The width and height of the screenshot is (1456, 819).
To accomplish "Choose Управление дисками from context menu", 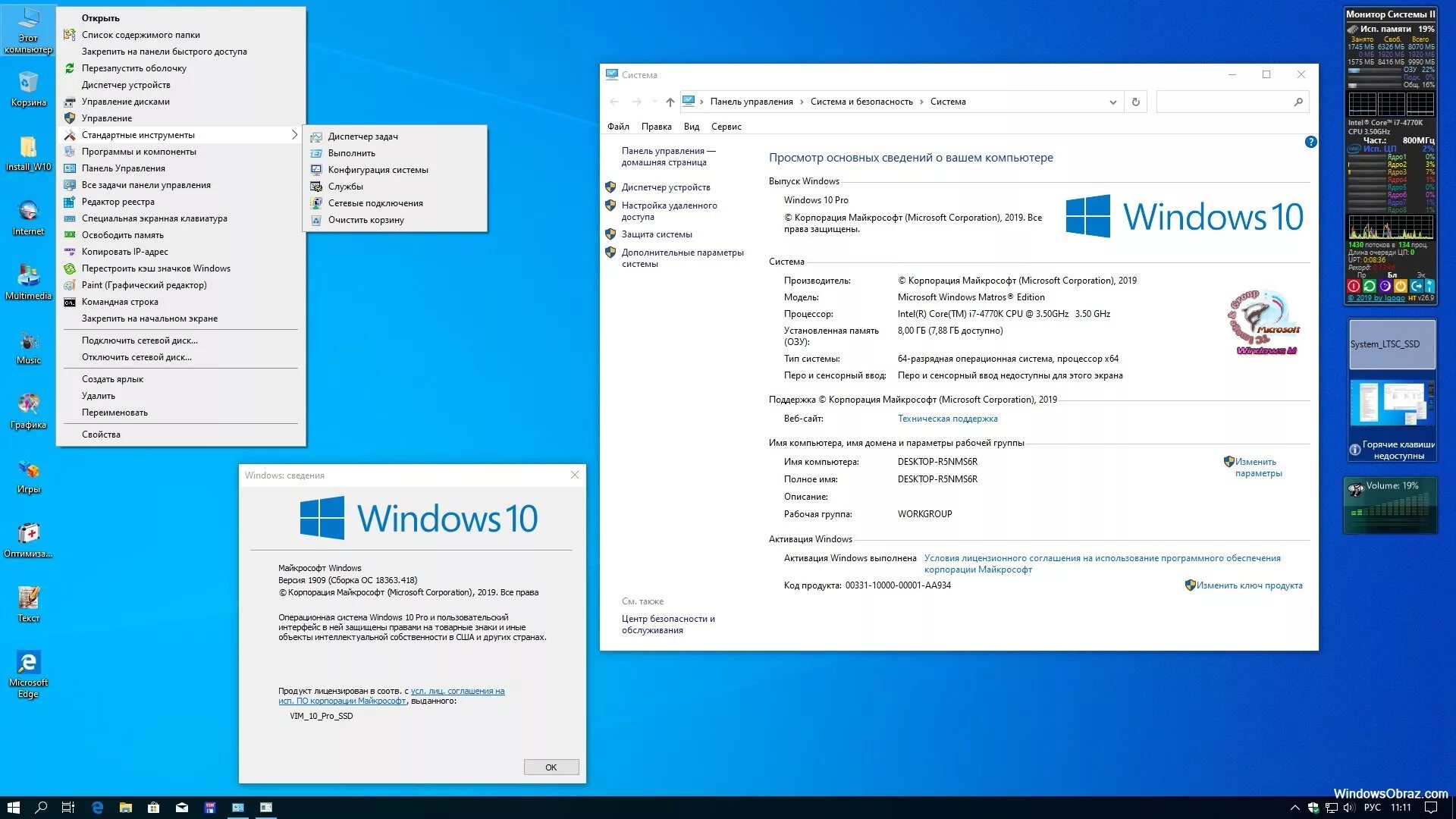I will tap(180, 102).
